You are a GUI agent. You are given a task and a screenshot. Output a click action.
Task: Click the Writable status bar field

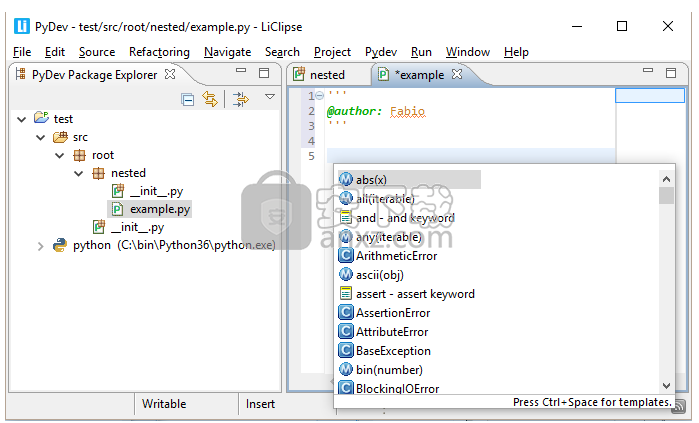(164, 404)
